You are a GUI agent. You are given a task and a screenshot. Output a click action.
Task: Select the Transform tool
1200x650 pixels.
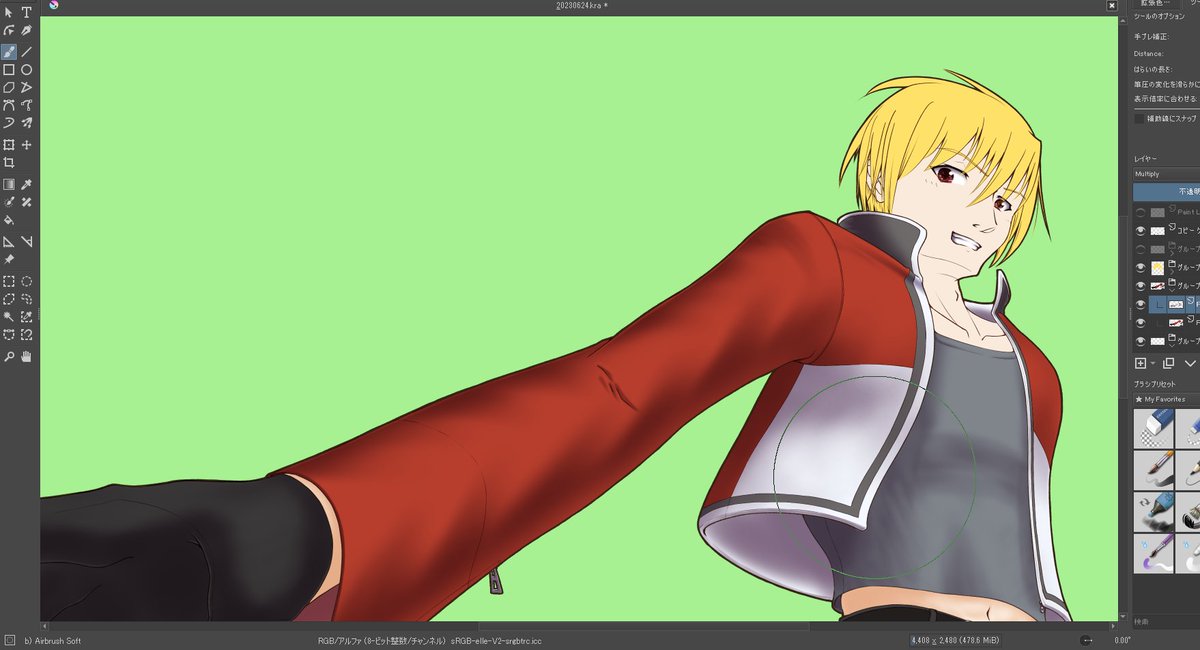pyautogui.click(x=9, y=145)
